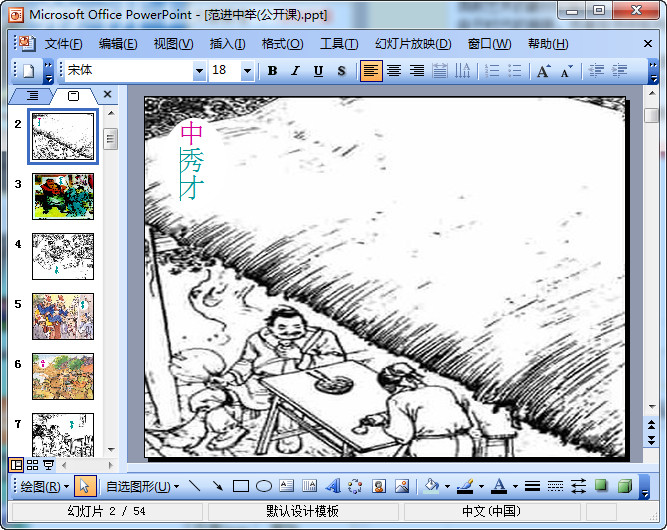The width and height of the screenshot is (667, 530).
Task: Toggle Bold formatting
Action: 272,71
